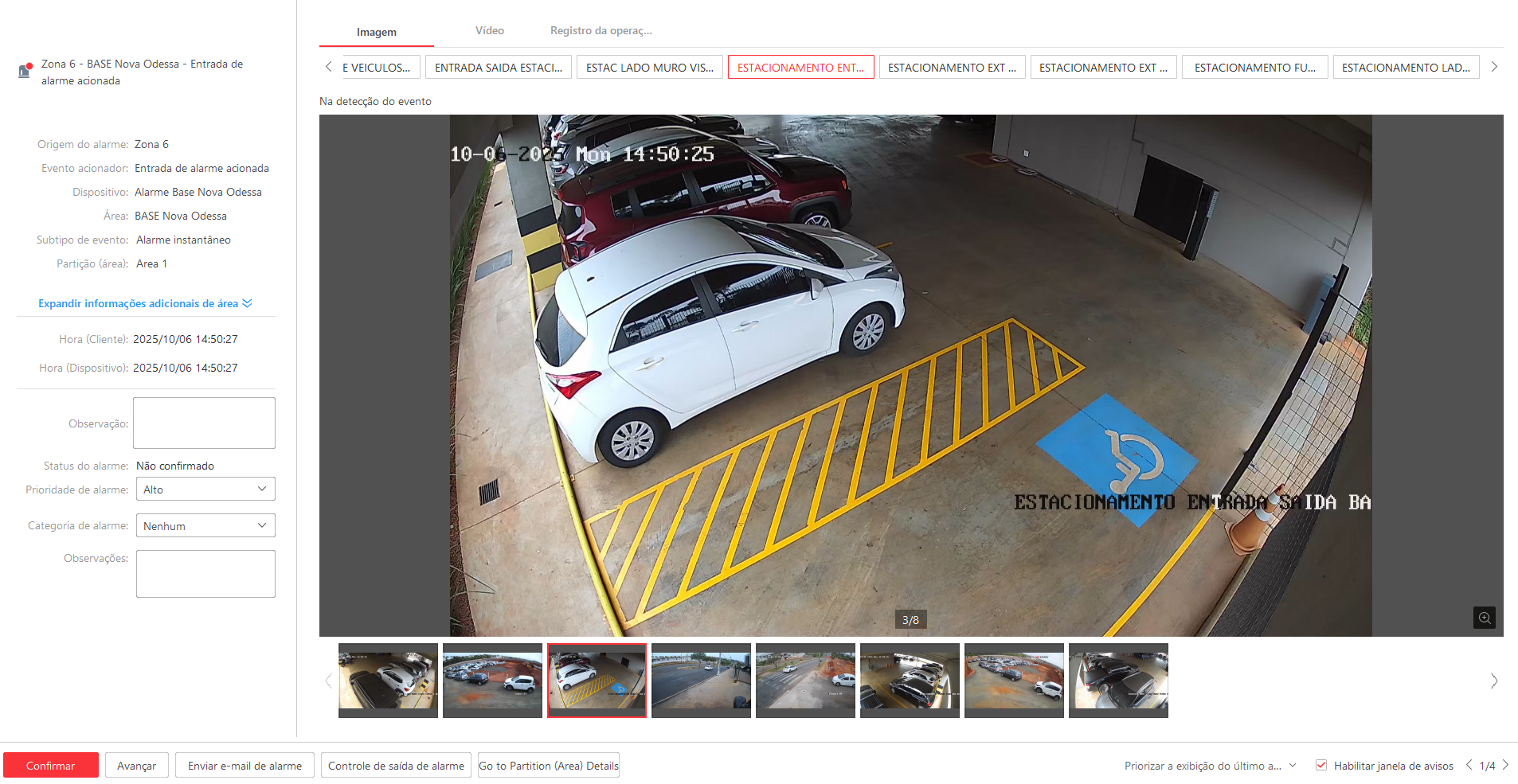This screenshot has height=784, width=1518.
Task: Click the zoom magnifier icon on image
Action: coord(1484,618)
